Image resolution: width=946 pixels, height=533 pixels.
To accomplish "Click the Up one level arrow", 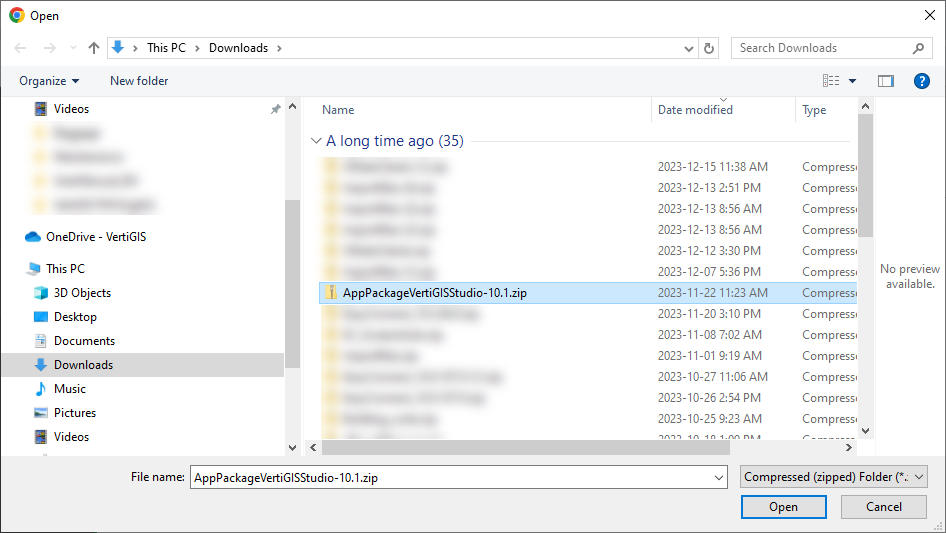I will click(94, 48).
